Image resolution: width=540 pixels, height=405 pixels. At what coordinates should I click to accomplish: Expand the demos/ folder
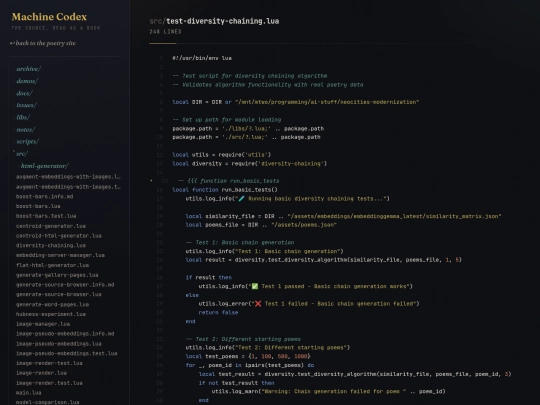coord(27,81)
